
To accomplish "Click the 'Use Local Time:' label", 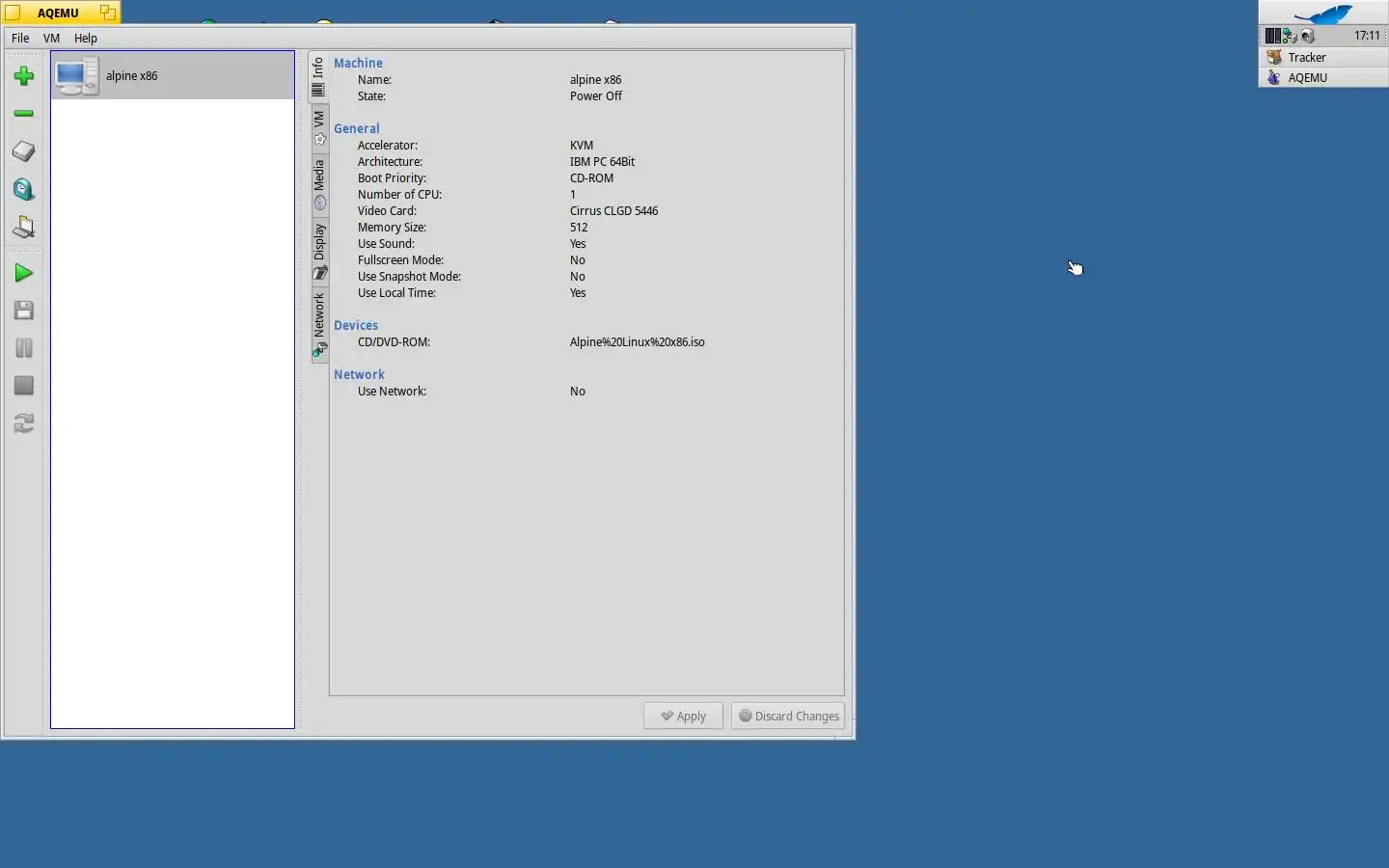I will pyautogui.click(x=396, y=293).
